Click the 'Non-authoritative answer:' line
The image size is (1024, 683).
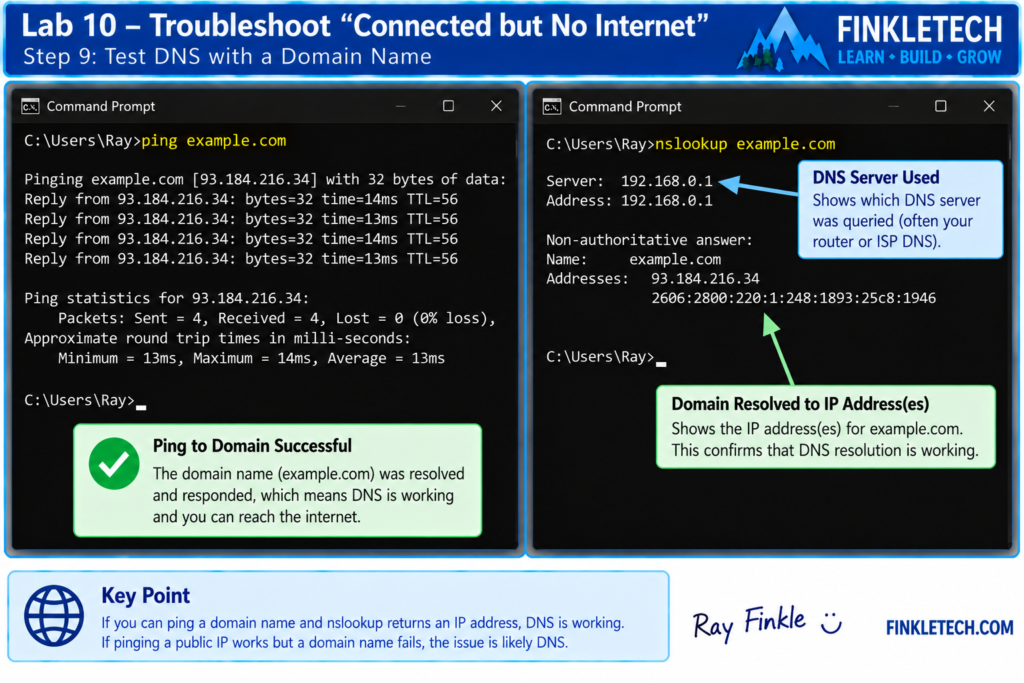tap(649, 240)
